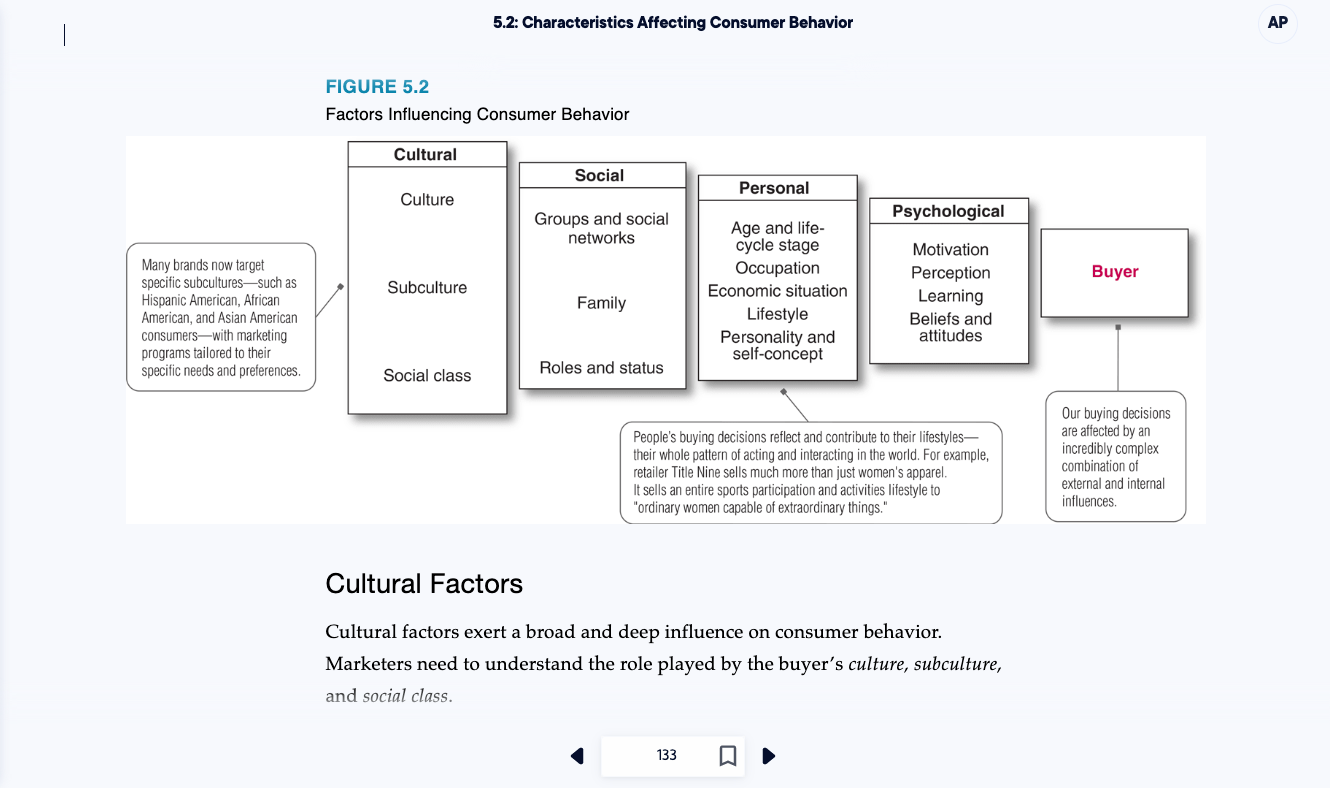Click Subculture in the Cultural box
This screenshot has height=788, width=1330.
[427, 288]
